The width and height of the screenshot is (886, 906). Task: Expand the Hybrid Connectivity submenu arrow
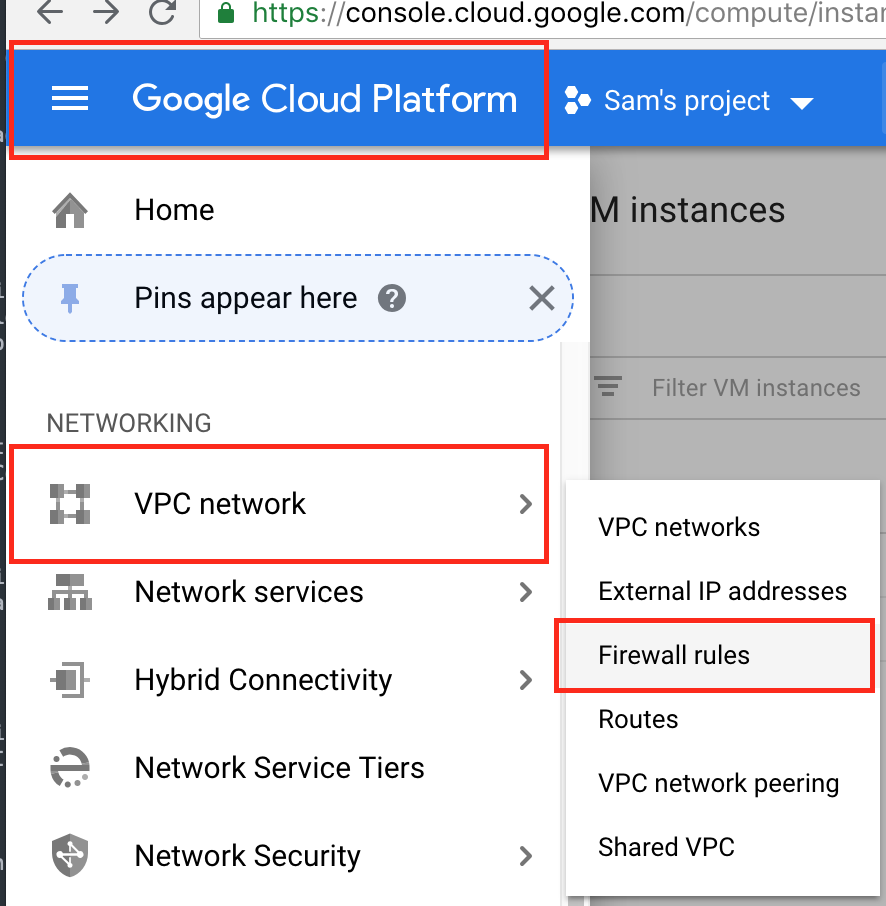(x=525, y=680)
